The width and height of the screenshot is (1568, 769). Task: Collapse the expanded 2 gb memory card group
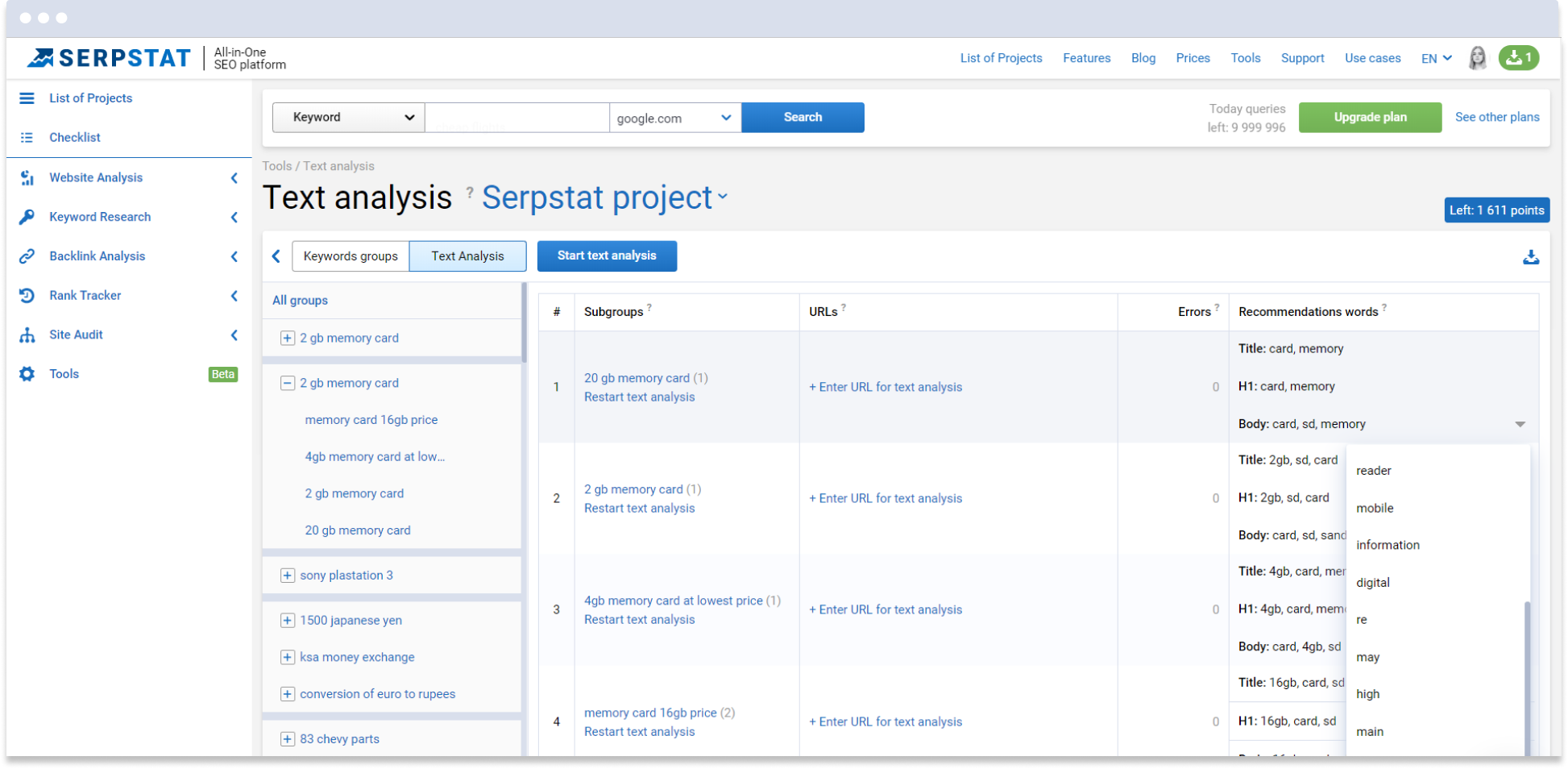tap(287, 384)
